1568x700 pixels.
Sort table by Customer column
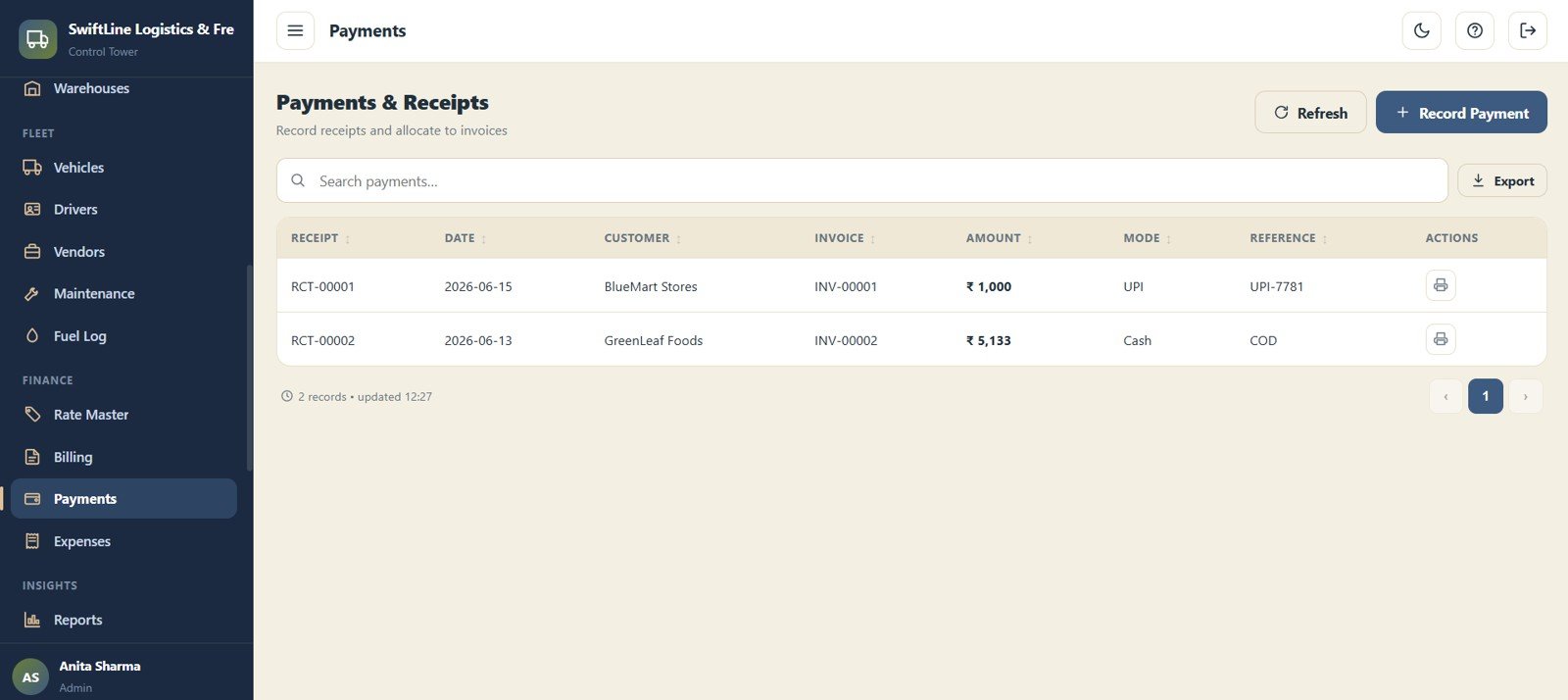(643, 238)
